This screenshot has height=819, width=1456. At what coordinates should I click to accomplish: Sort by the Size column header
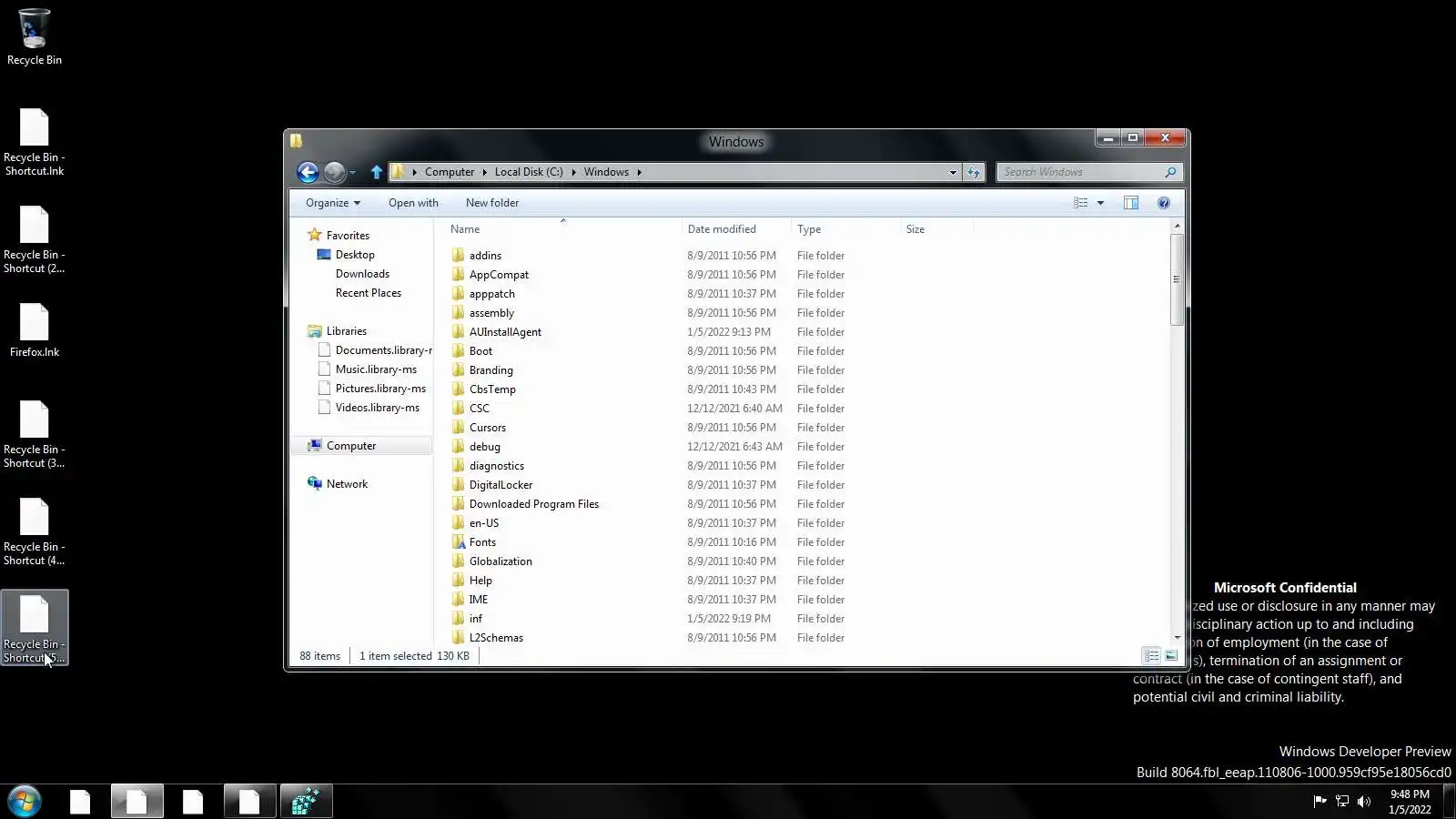tap(936, 229)
